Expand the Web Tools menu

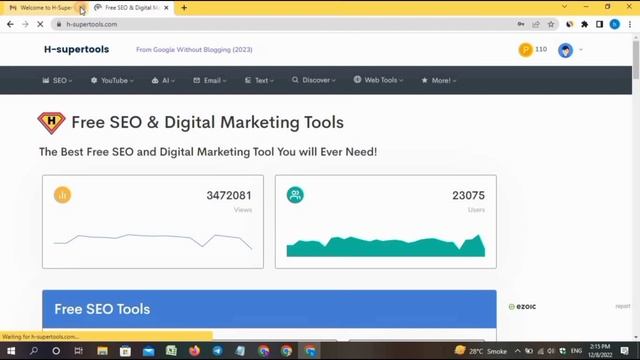click(x=378, y=80)
